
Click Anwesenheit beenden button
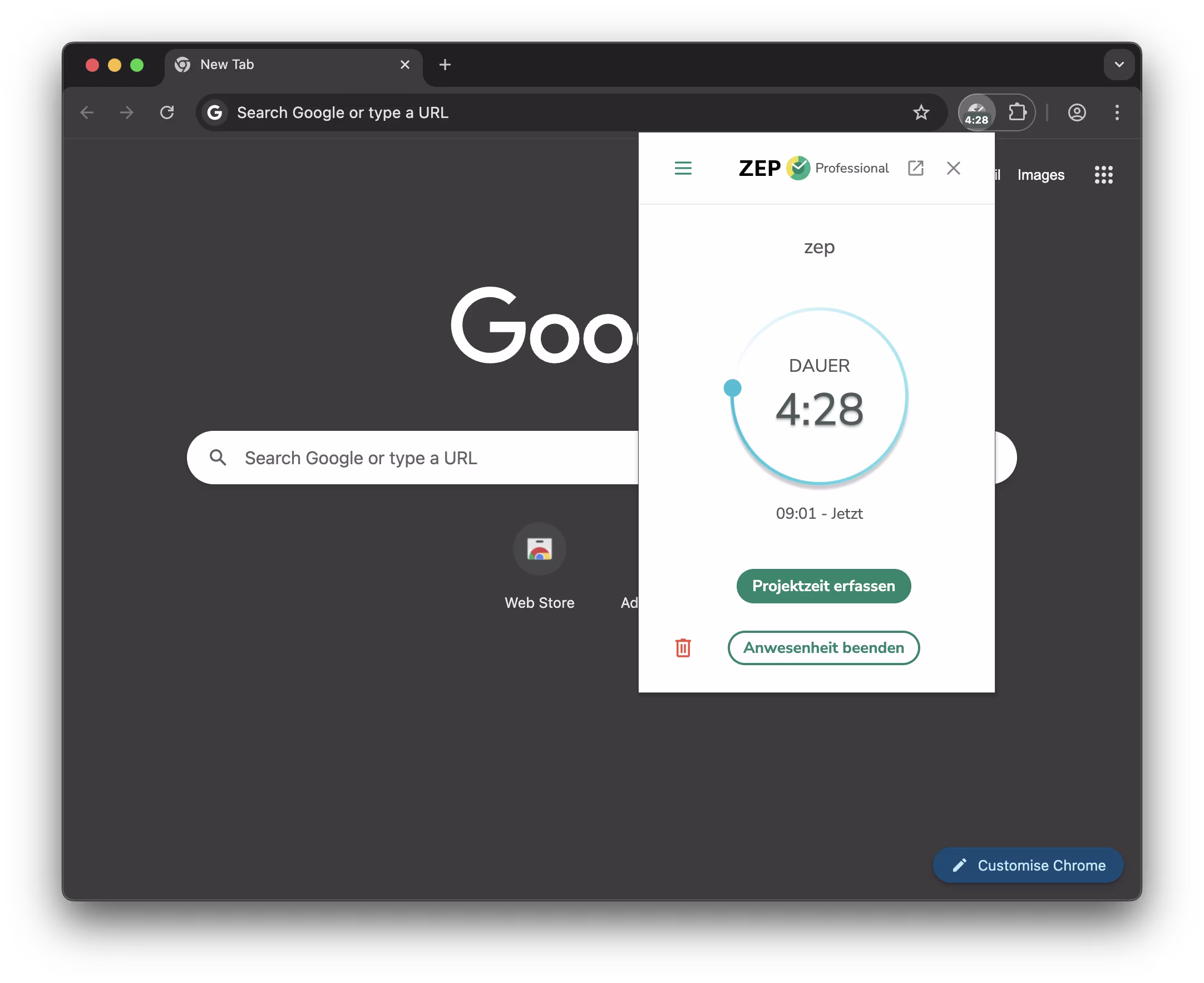point(823,648)
